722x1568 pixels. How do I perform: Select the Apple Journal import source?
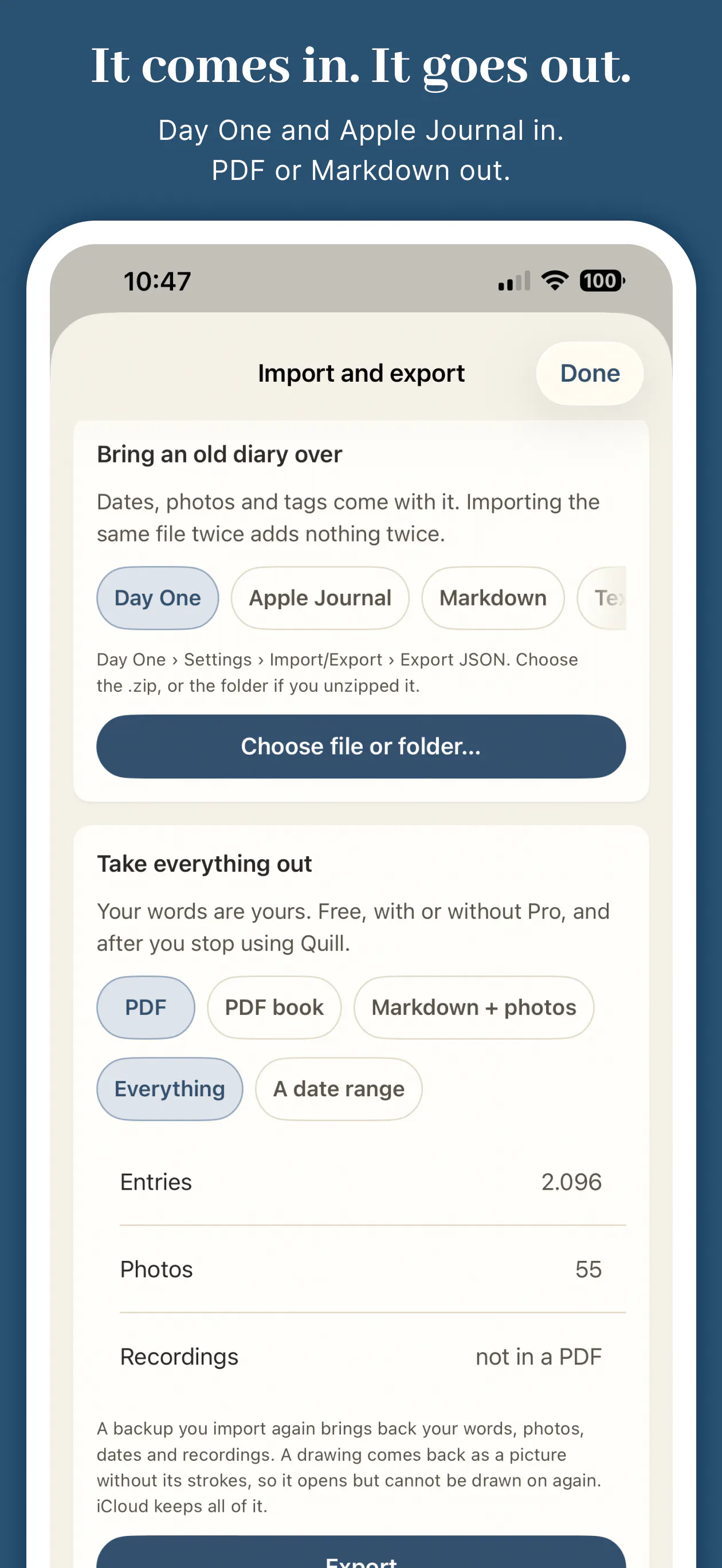coord(320,598)
